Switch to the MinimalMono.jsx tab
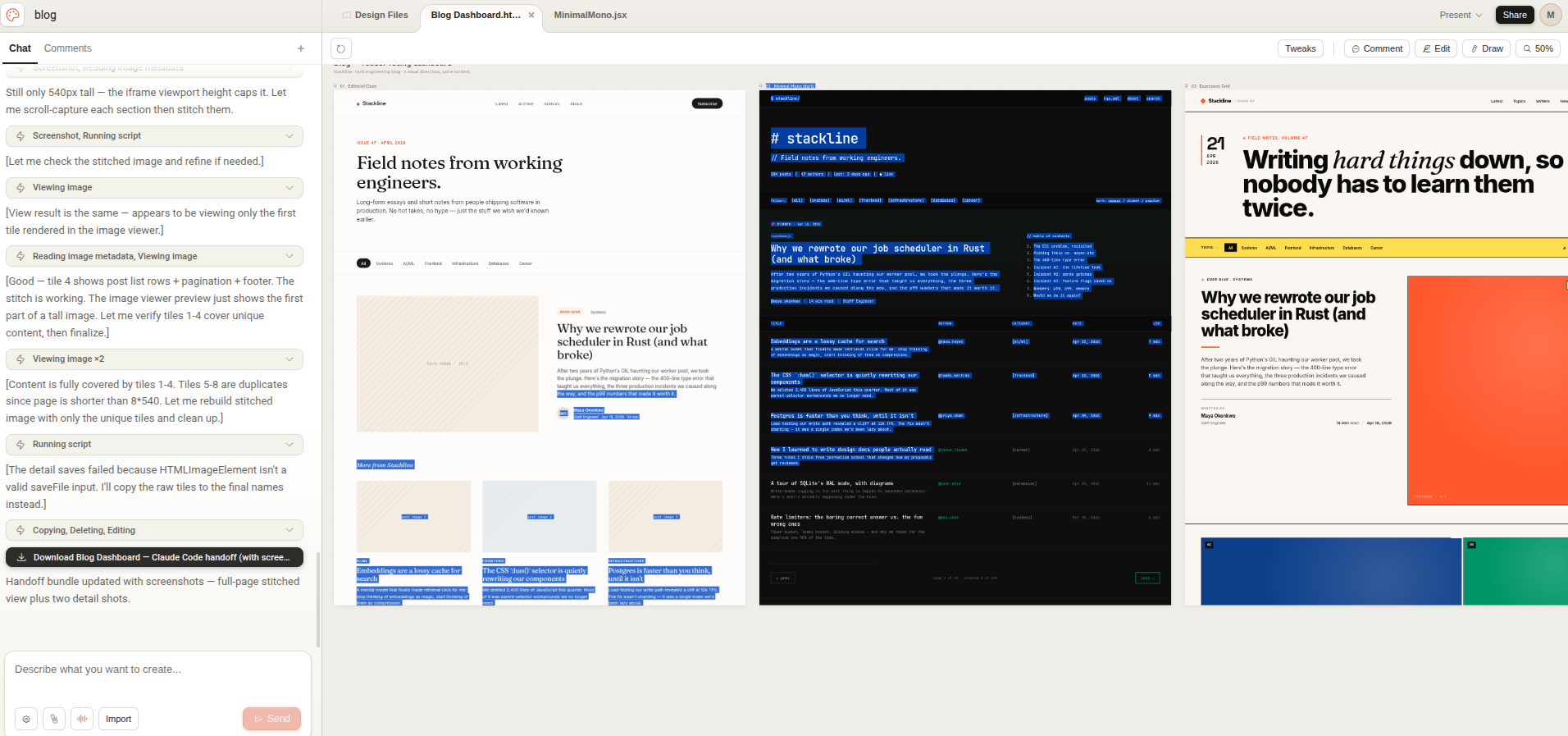The image size is (1568, 736). (x=590, y=15)
